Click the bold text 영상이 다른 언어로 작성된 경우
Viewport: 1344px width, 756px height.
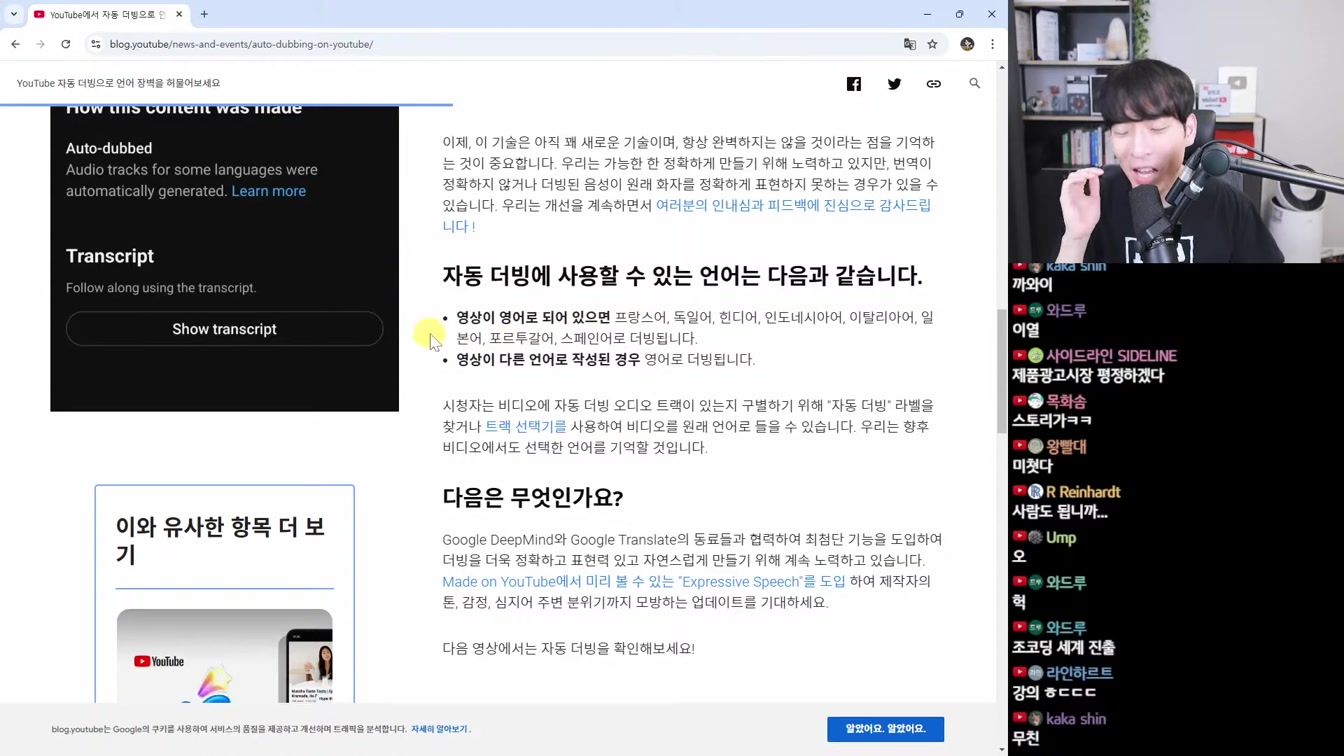point(548,359)
